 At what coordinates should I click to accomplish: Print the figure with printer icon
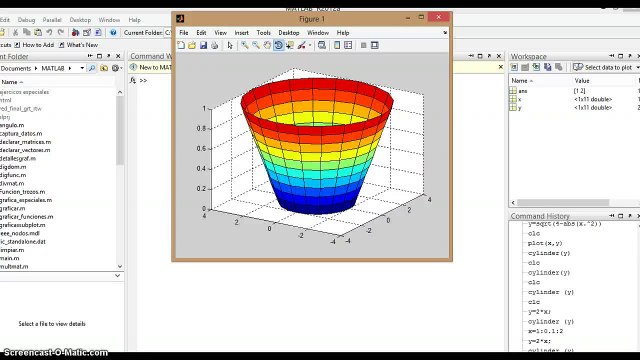(x=214, y=45)
